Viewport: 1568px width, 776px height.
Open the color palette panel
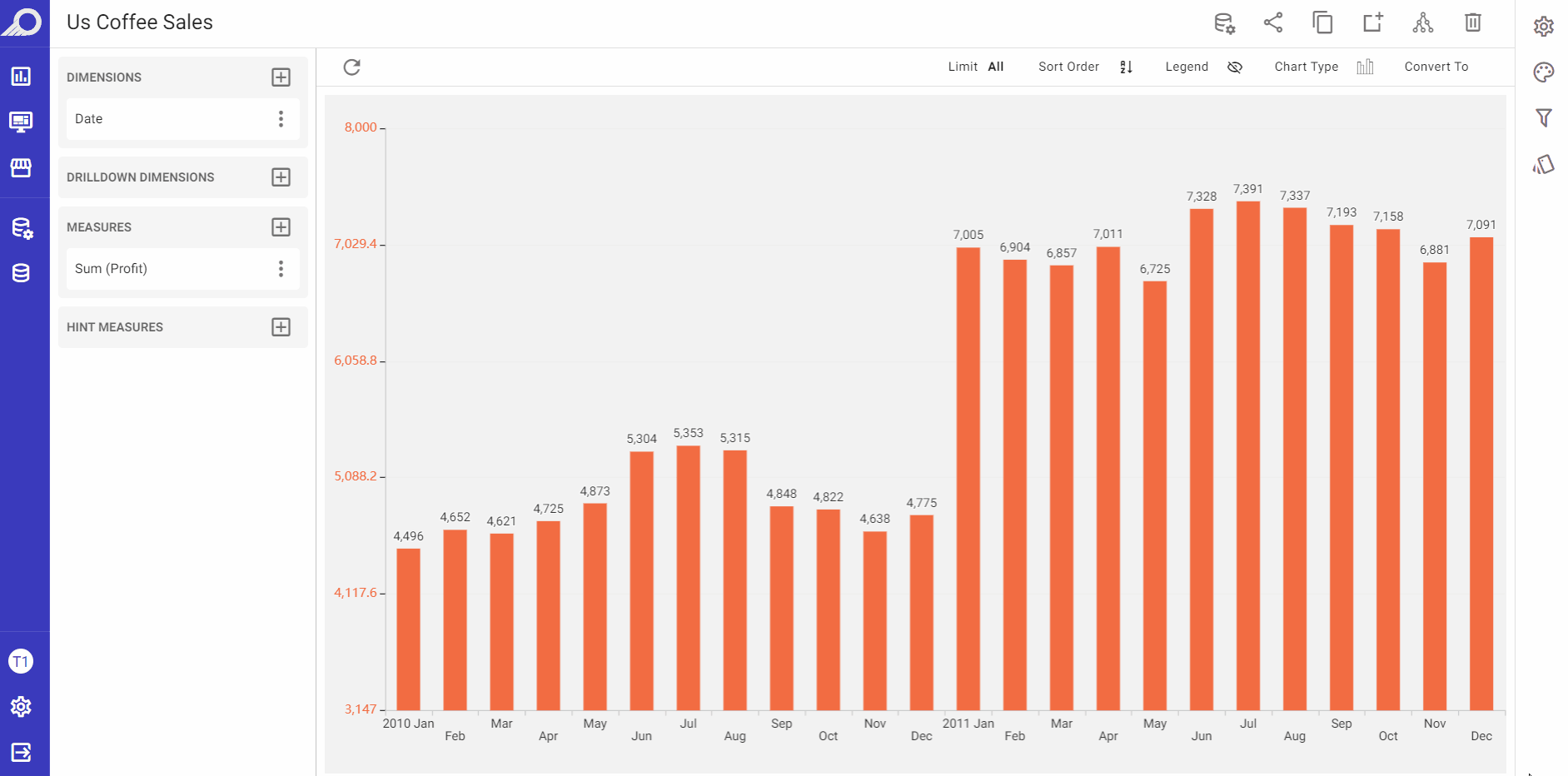(1544, 72)
